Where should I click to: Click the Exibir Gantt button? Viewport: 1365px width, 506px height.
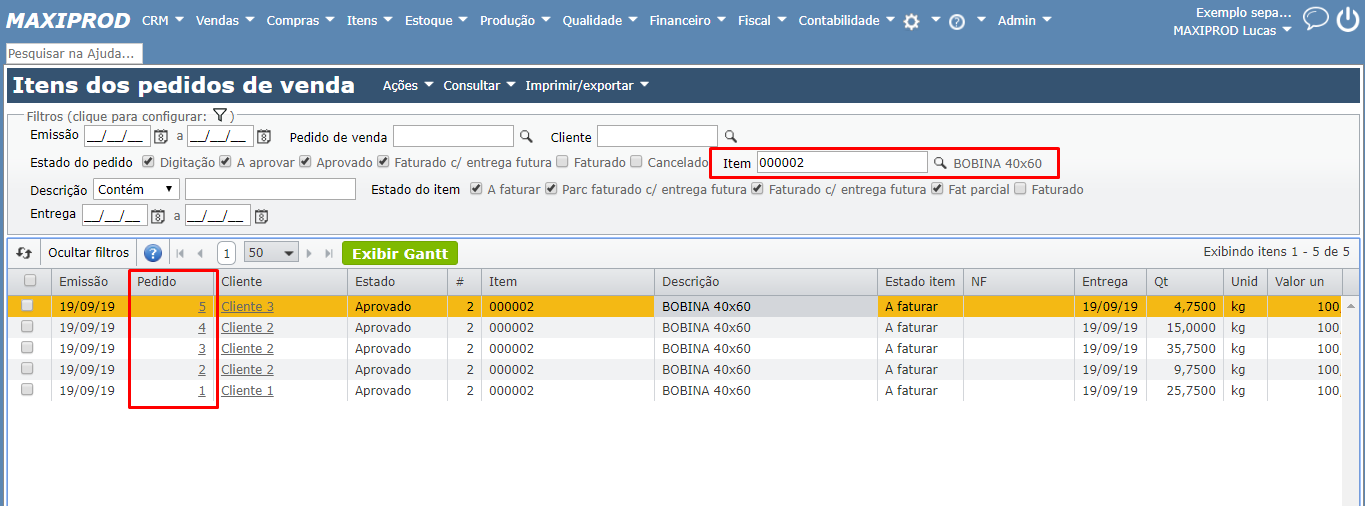tap(400, 253)
